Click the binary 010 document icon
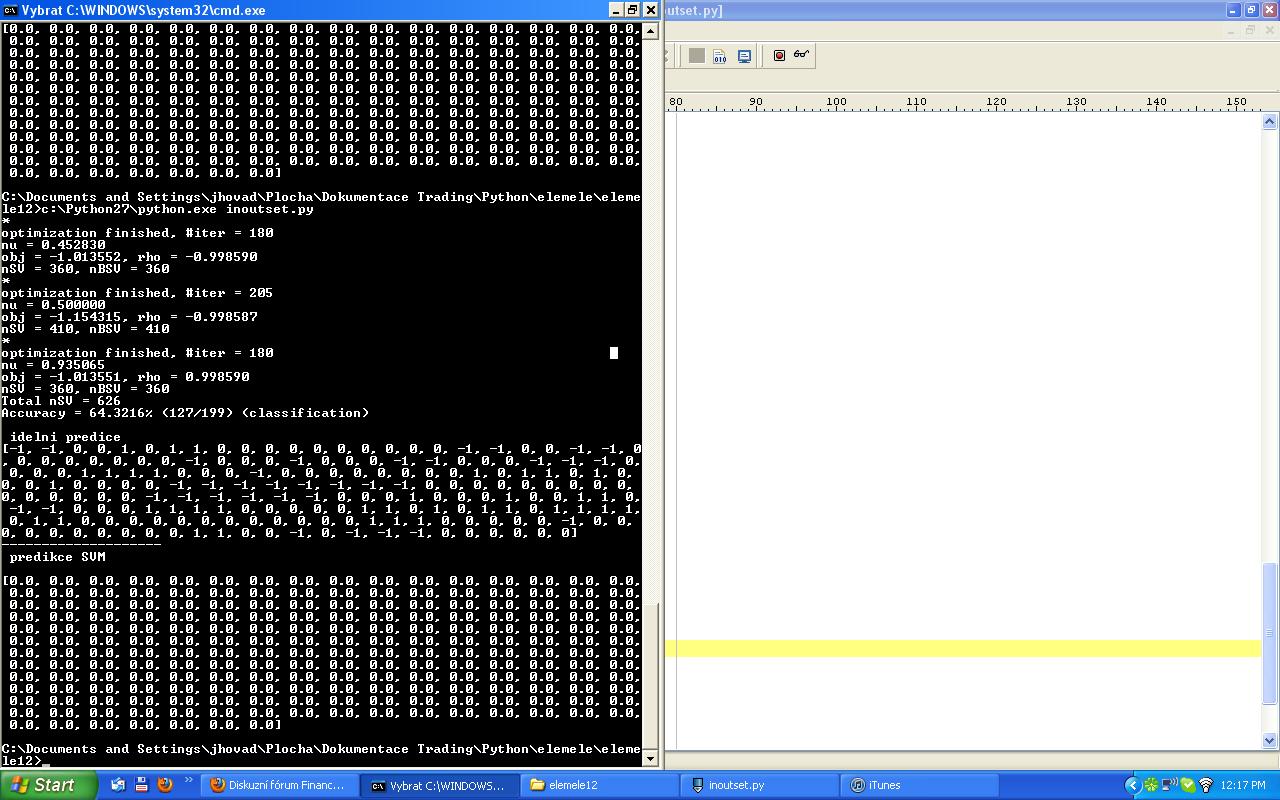 [x=720, y=56]
